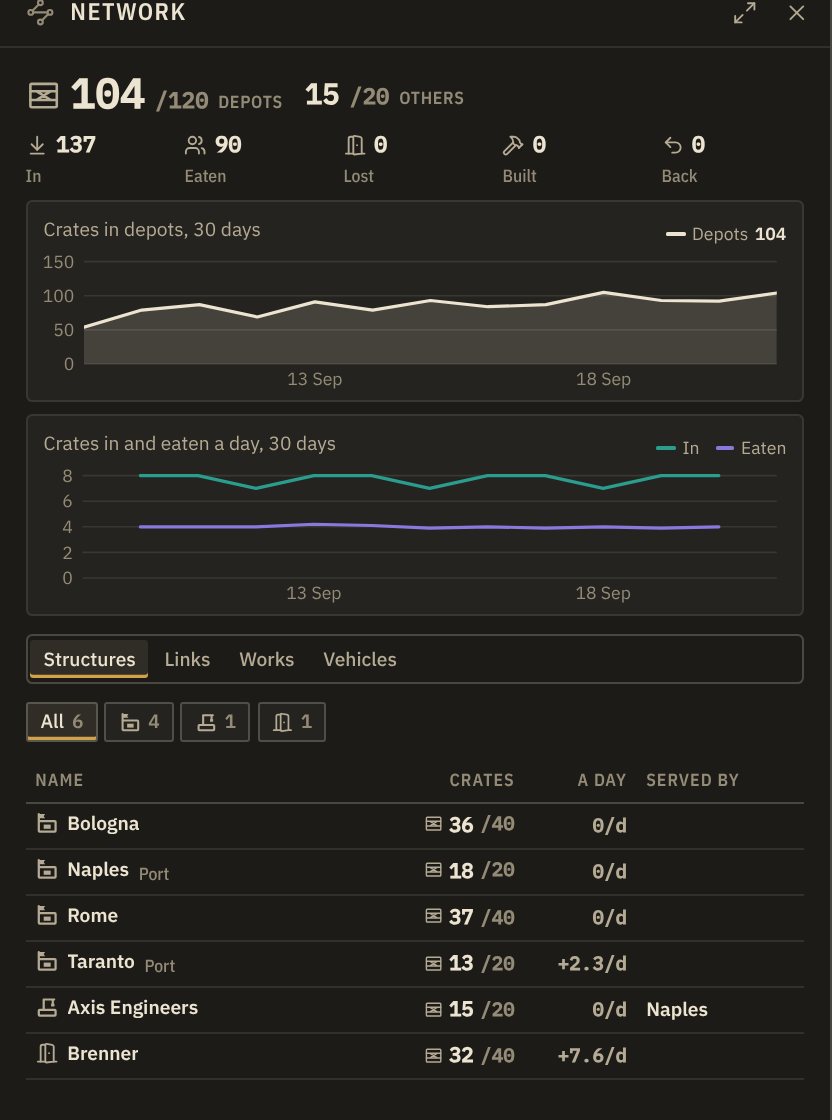The width and height of the screenshot is (832, 1120).
Task: Click the In download arrow icon
Action: (36, 146)
